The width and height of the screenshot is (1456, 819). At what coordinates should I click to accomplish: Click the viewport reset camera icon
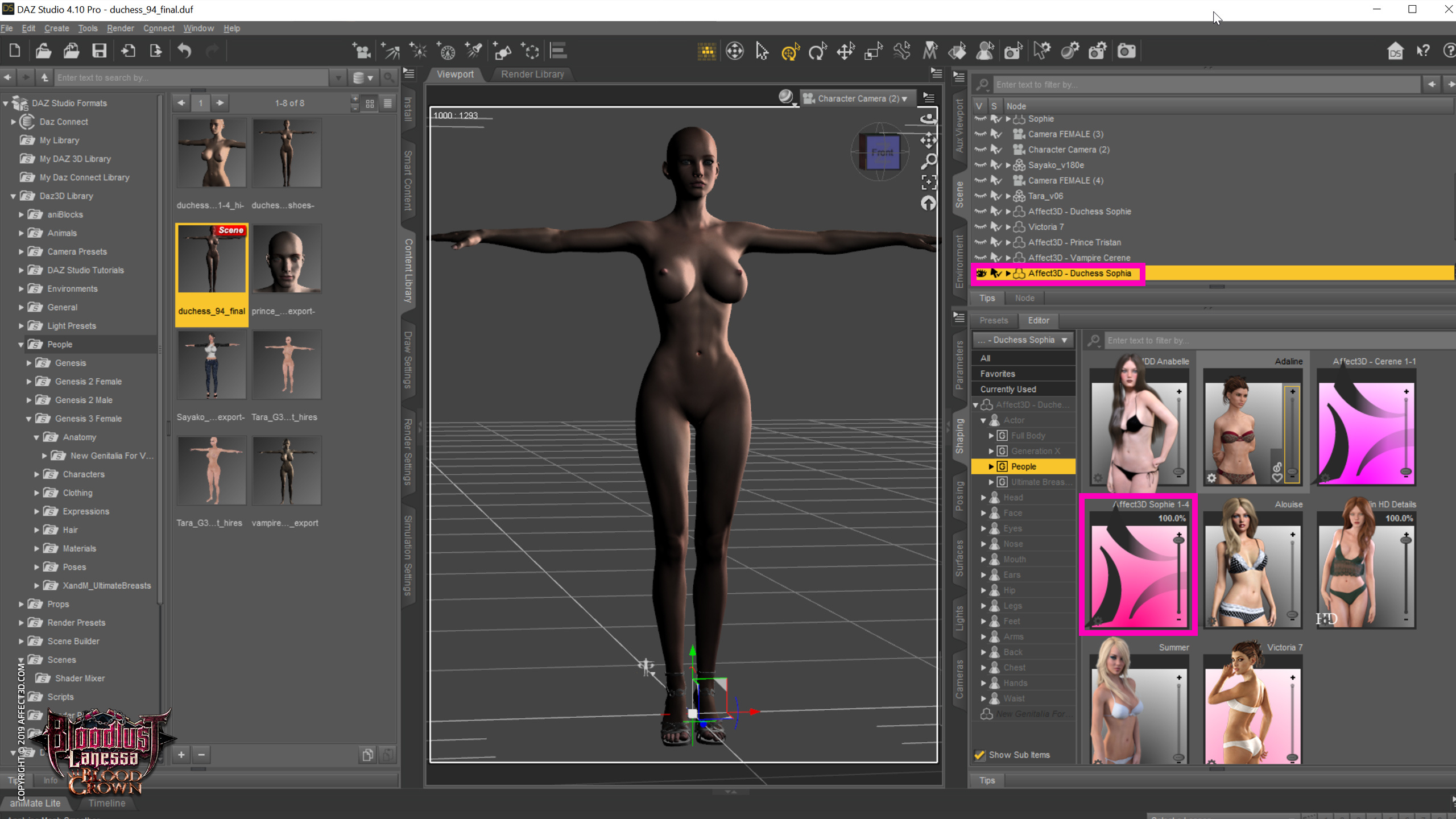pyautogui.click(x=928, y=203)
